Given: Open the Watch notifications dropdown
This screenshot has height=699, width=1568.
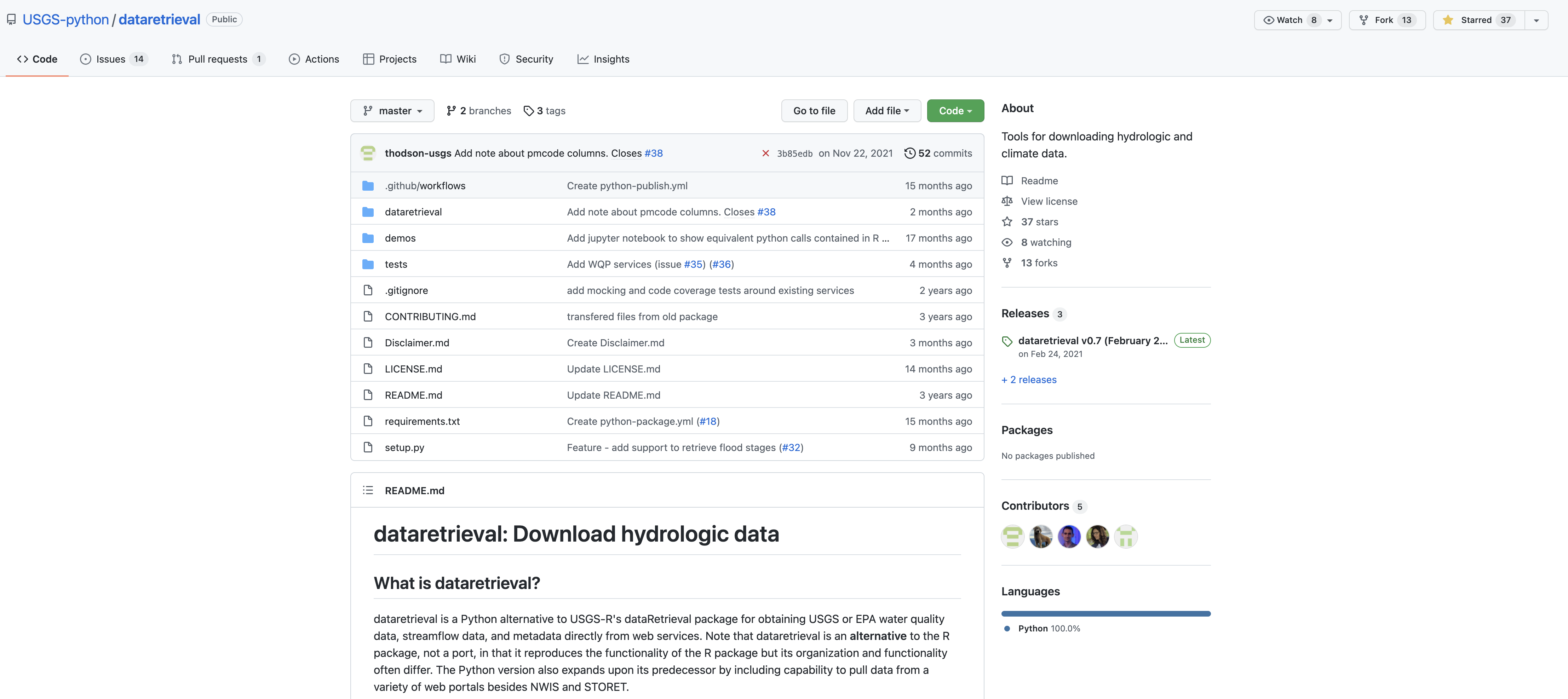Looking at the screenshot, I should [1298, 20].
